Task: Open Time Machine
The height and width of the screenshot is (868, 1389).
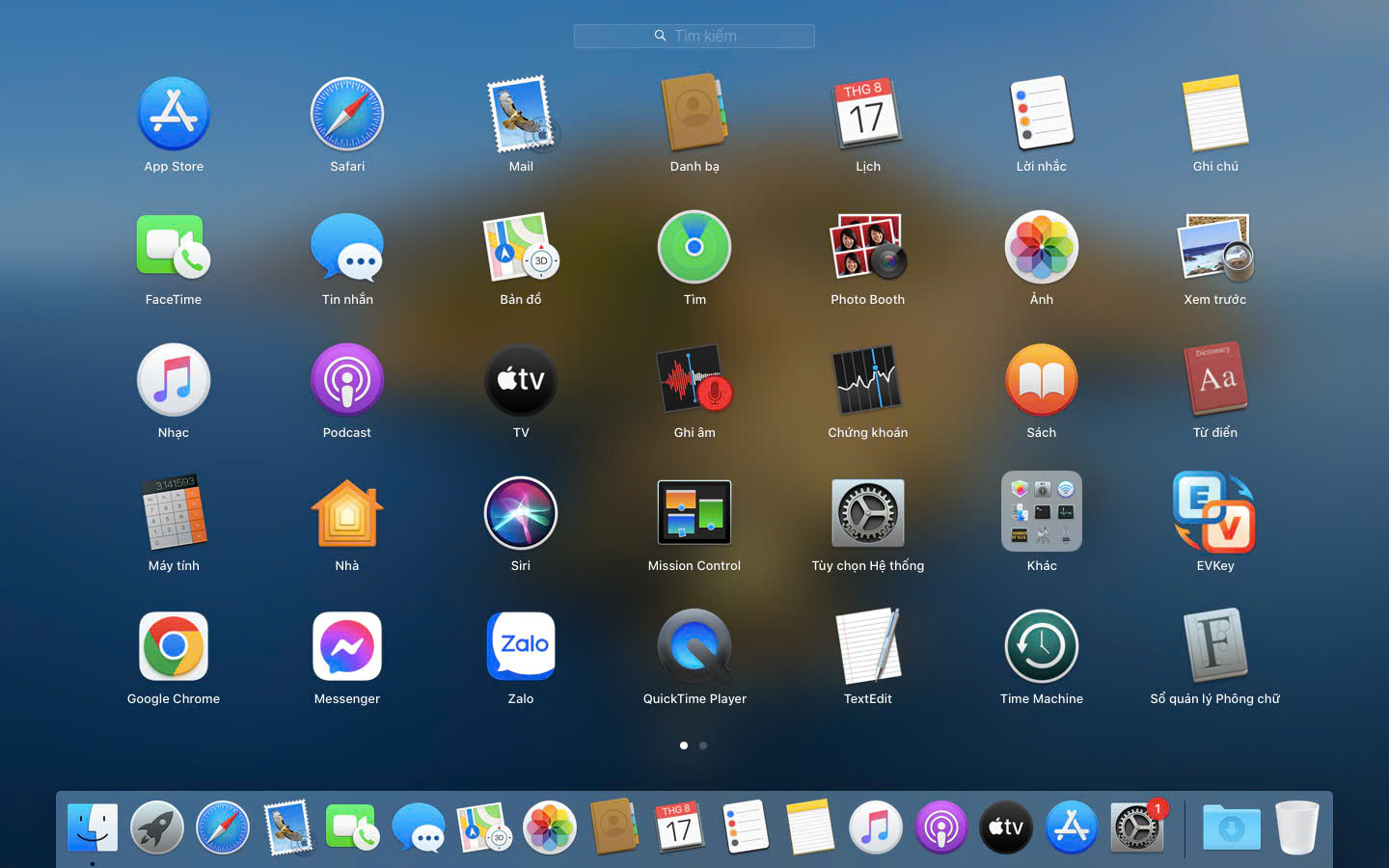Action: 1042,646
